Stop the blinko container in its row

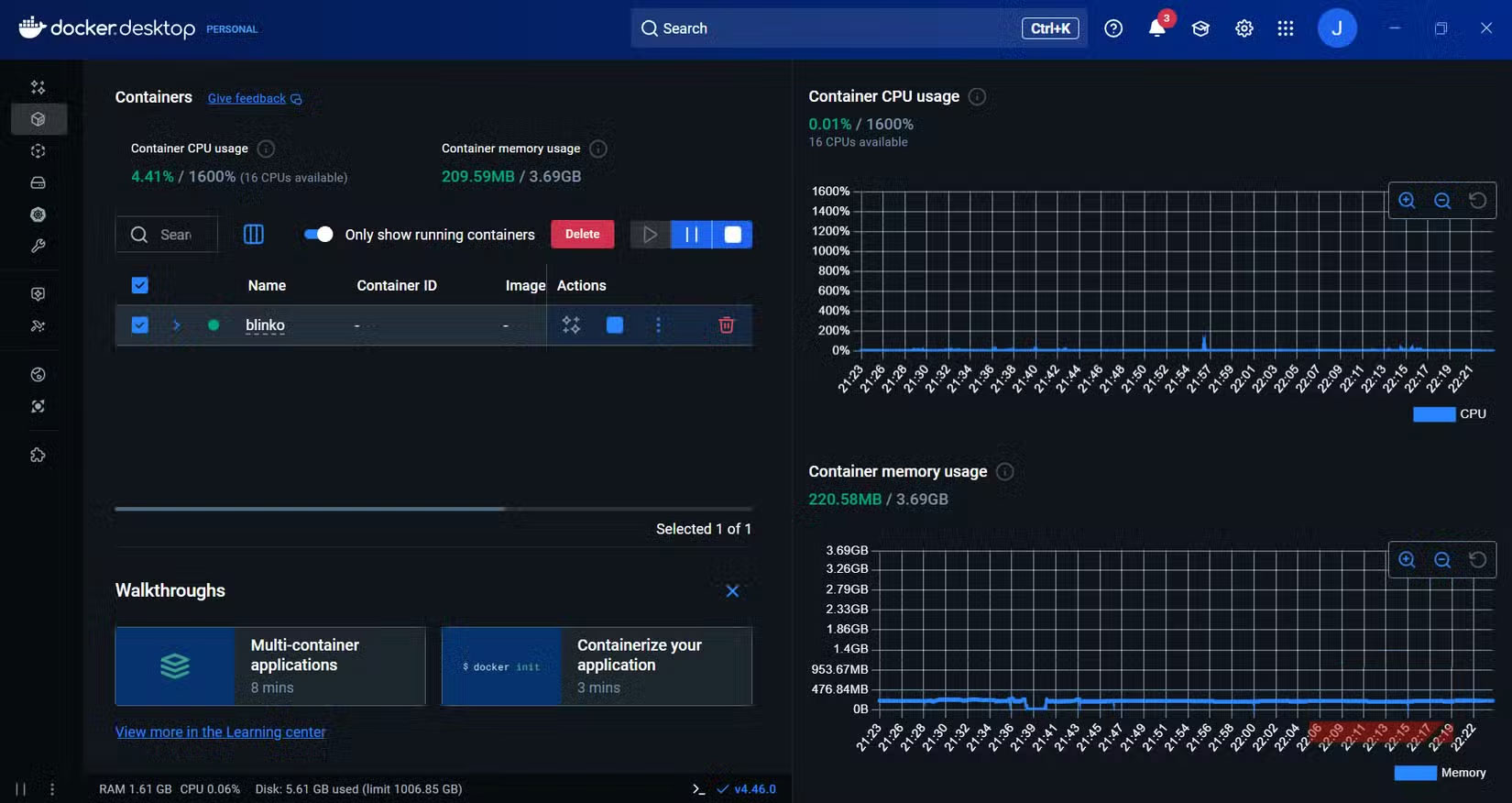[x=615, y=325]
